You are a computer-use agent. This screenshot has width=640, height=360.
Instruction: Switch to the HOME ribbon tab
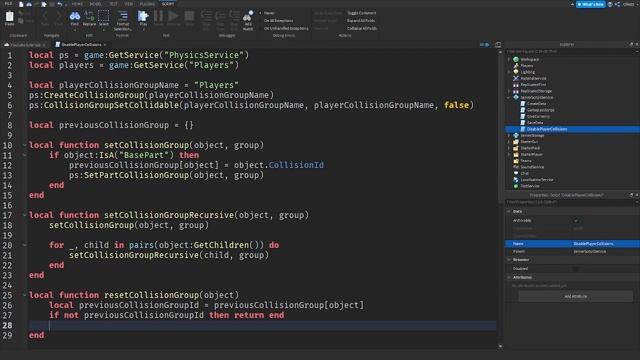point(77,4)
